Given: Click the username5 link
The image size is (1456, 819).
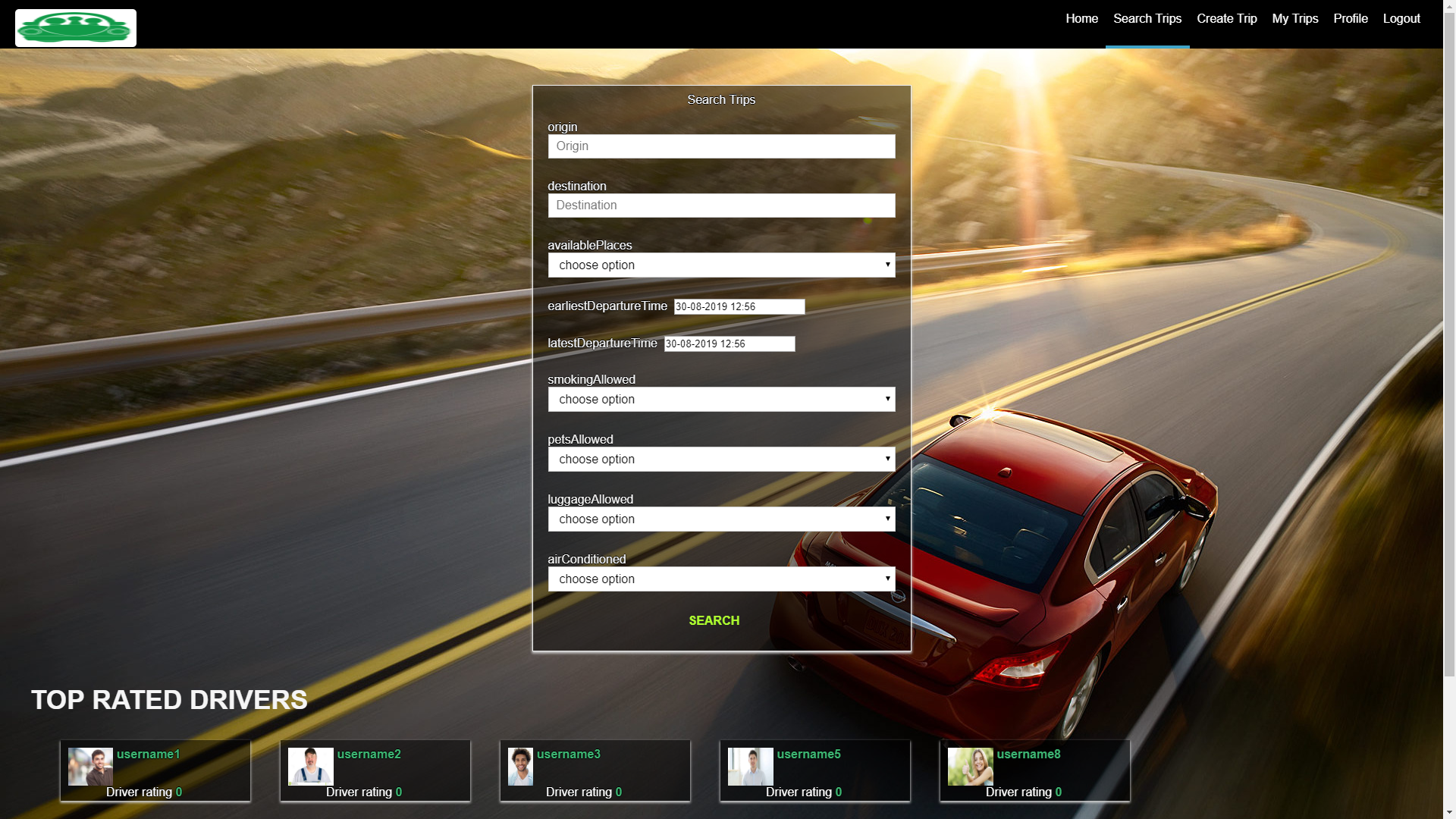Looking at the screenshot, I should click(809, 754).
